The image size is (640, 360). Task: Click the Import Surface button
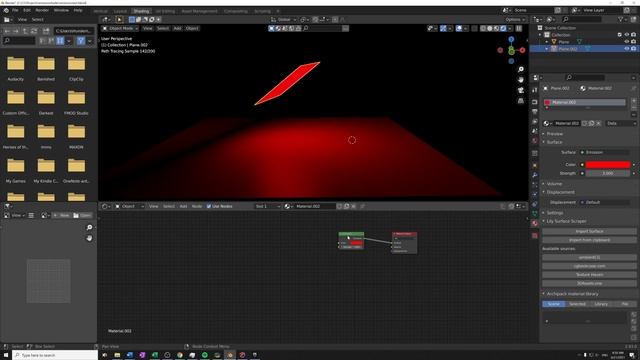589,231
